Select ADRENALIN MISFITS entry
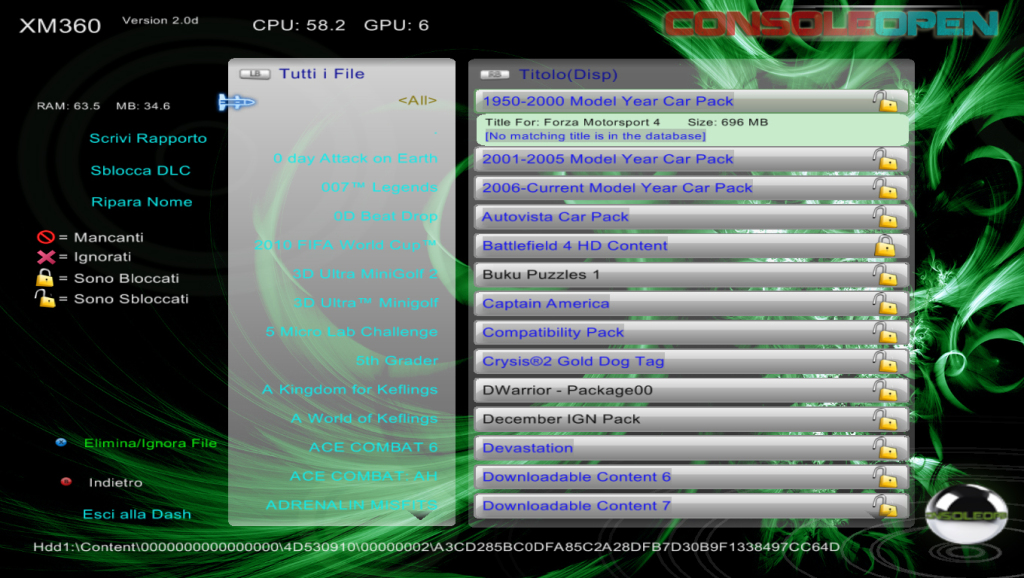1024x578 pixels. [352, 505]
